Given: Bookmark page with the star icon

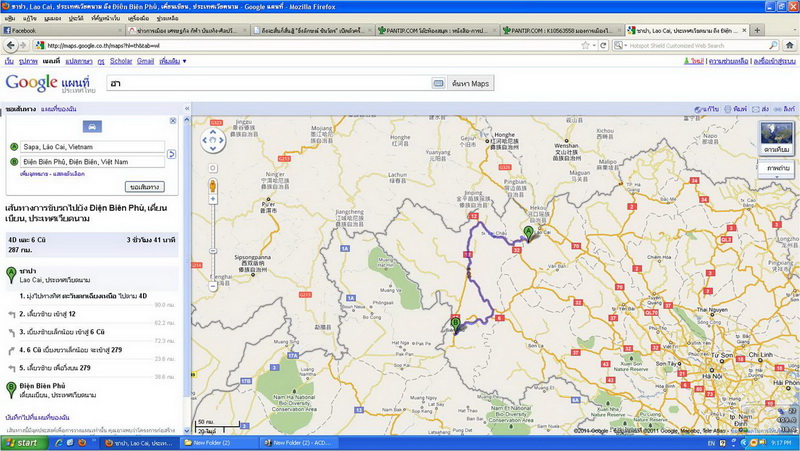Looking at the screenshot, I should pyautogui.click(x=585, y=45).
